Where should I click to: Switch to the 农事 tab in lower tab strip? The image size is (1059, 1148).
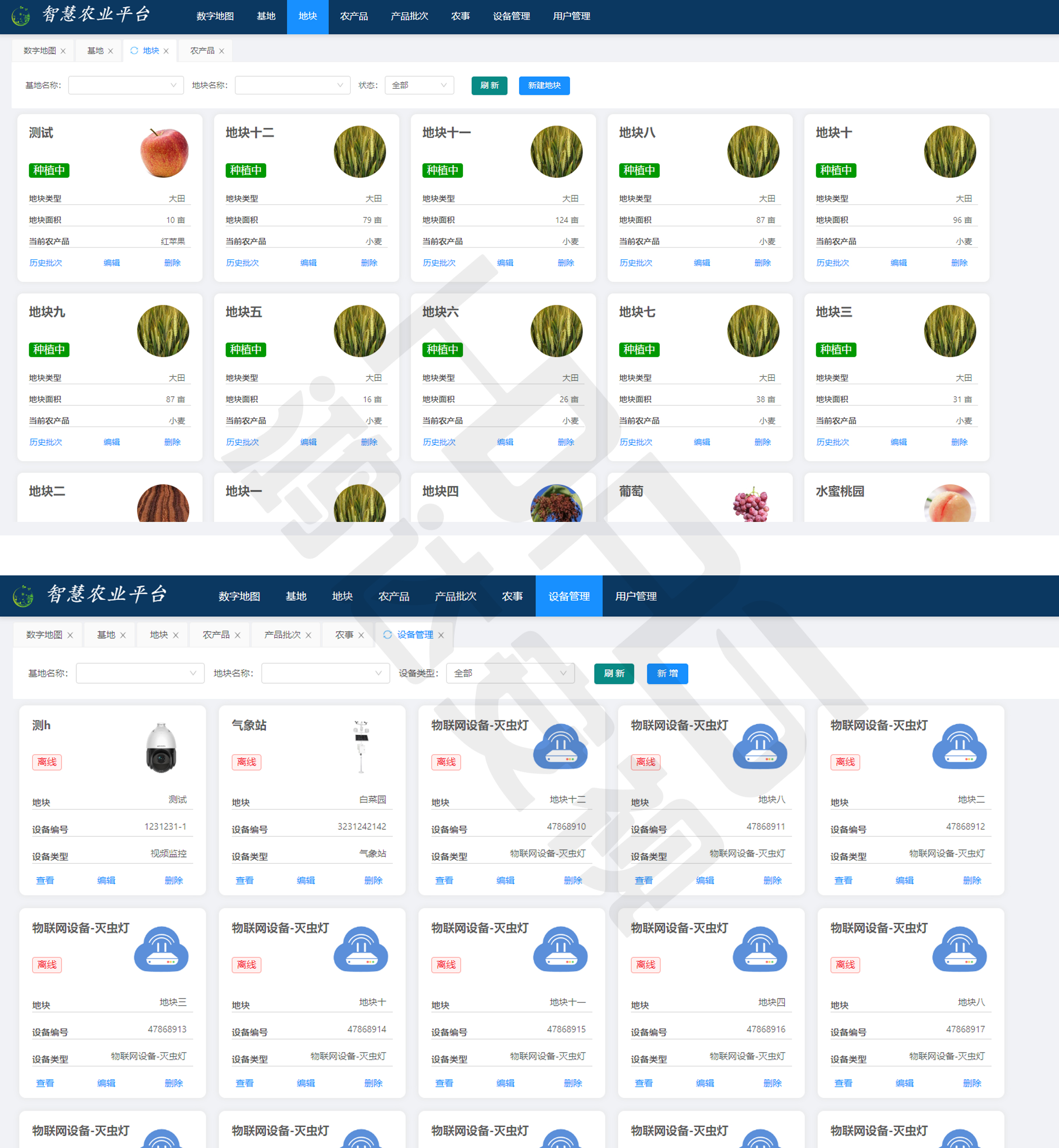click(x=344, y=635)
